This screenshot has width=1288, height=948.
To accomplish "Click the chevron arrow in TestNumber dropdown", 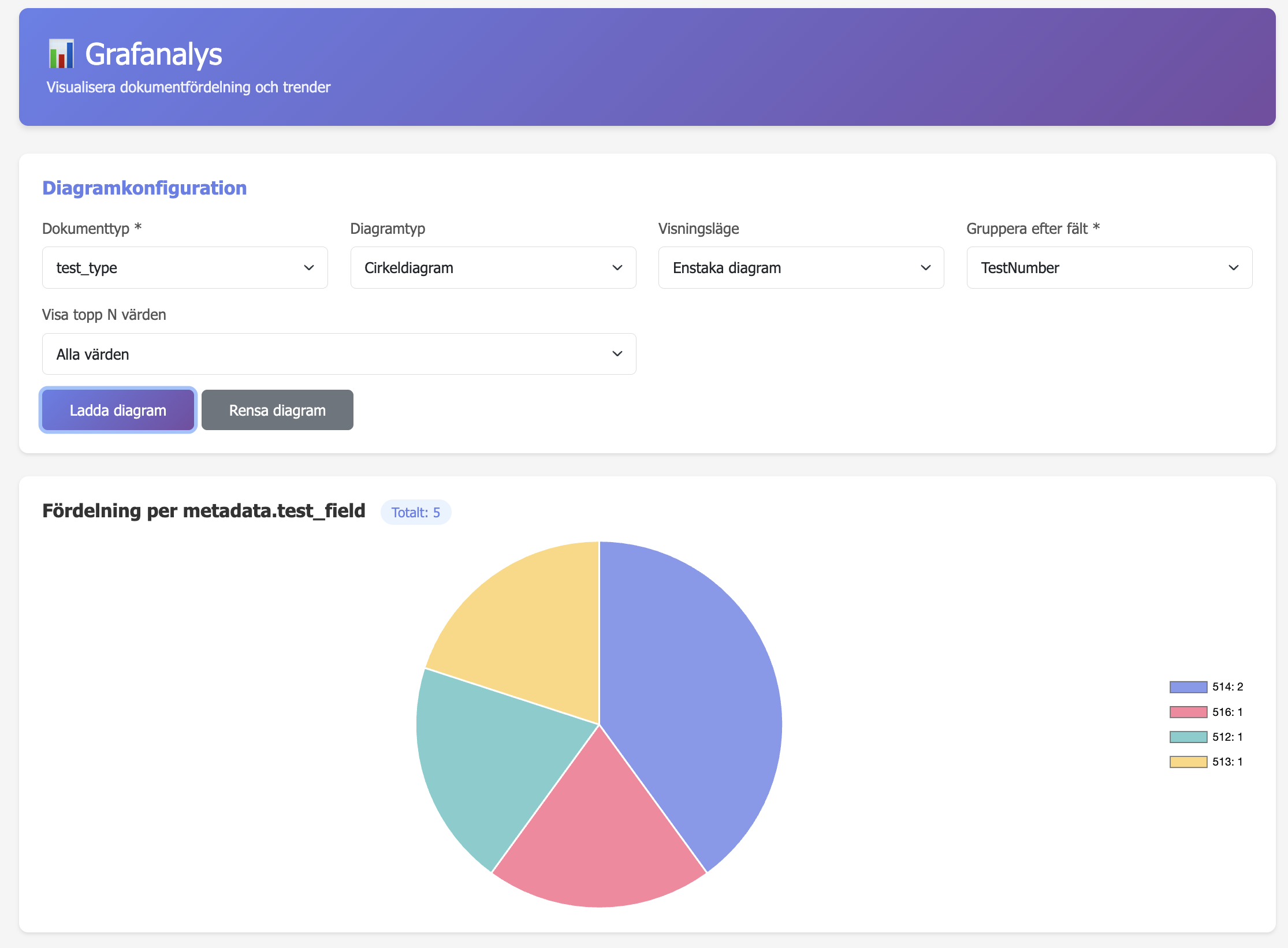I will [1233, 268].
